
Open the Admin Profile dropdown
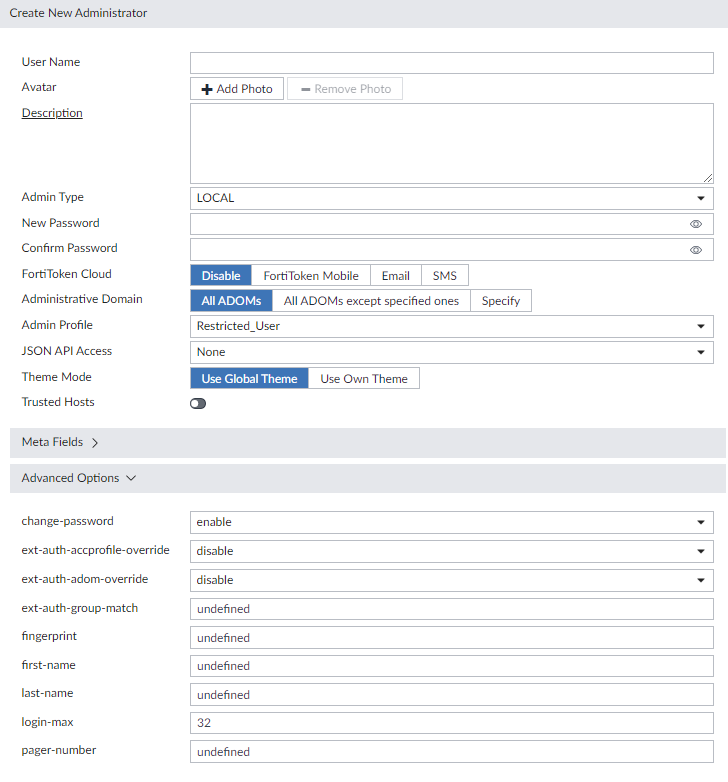[451, 326]
